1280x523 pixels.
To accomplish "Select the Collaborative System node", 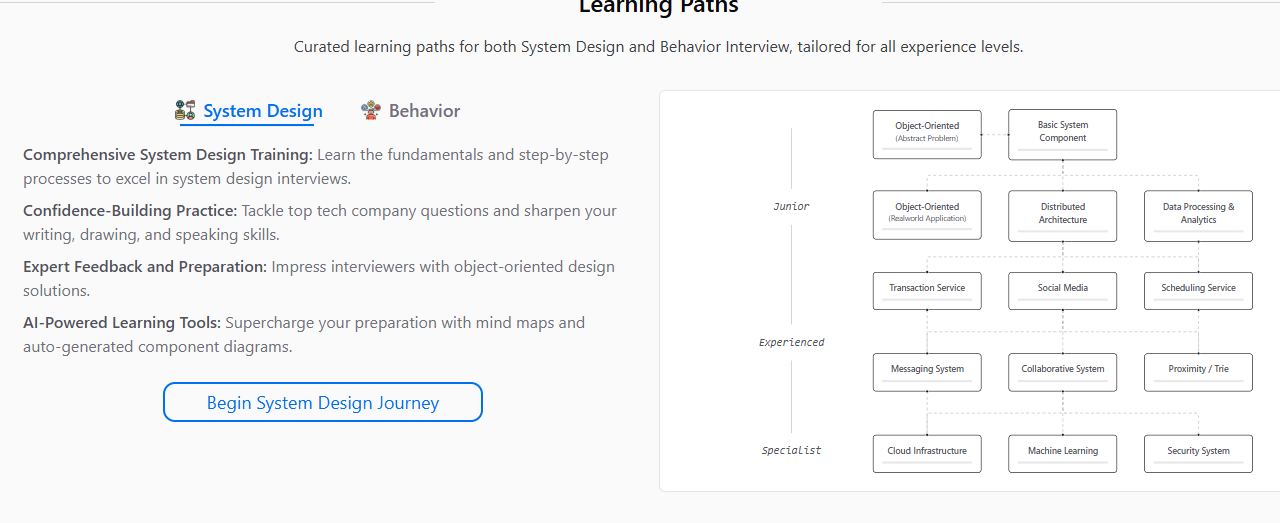I will [1062, 371].
